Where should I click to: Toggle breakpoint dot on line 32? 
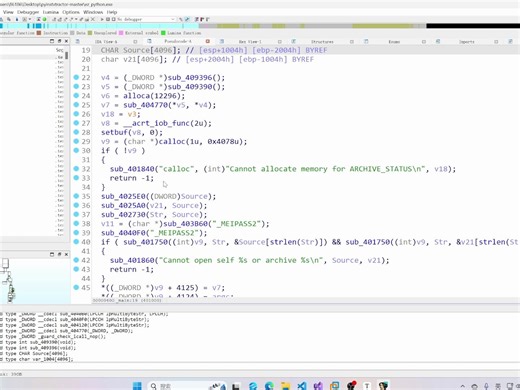(x=76, y=169)
